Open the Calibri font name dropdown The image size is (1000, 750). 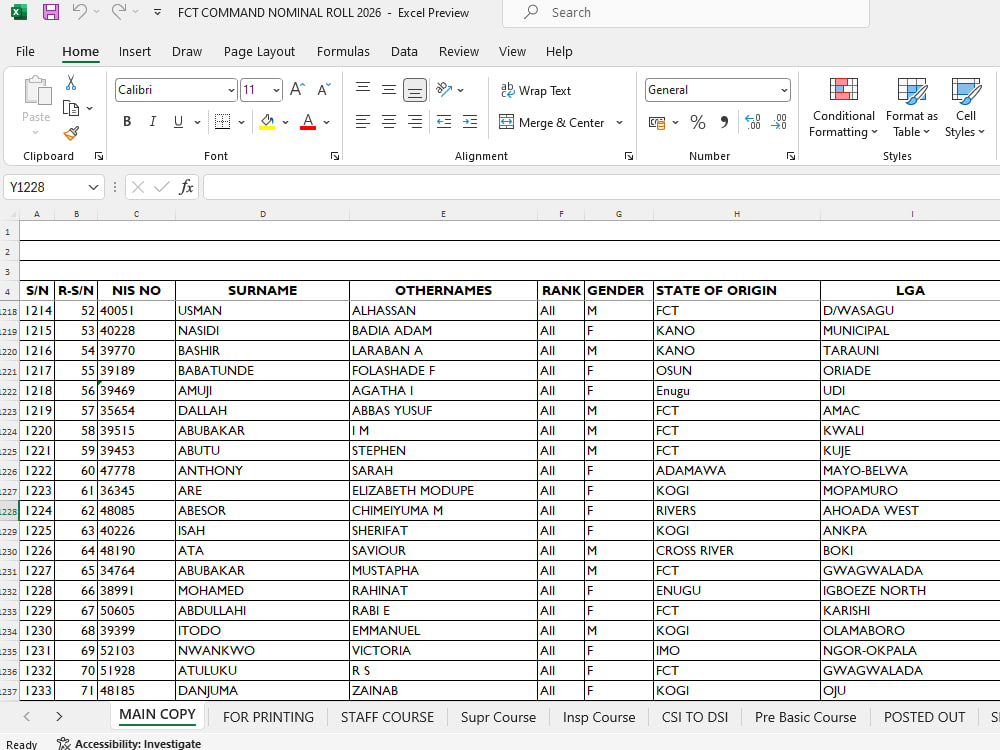coord(231,90)
